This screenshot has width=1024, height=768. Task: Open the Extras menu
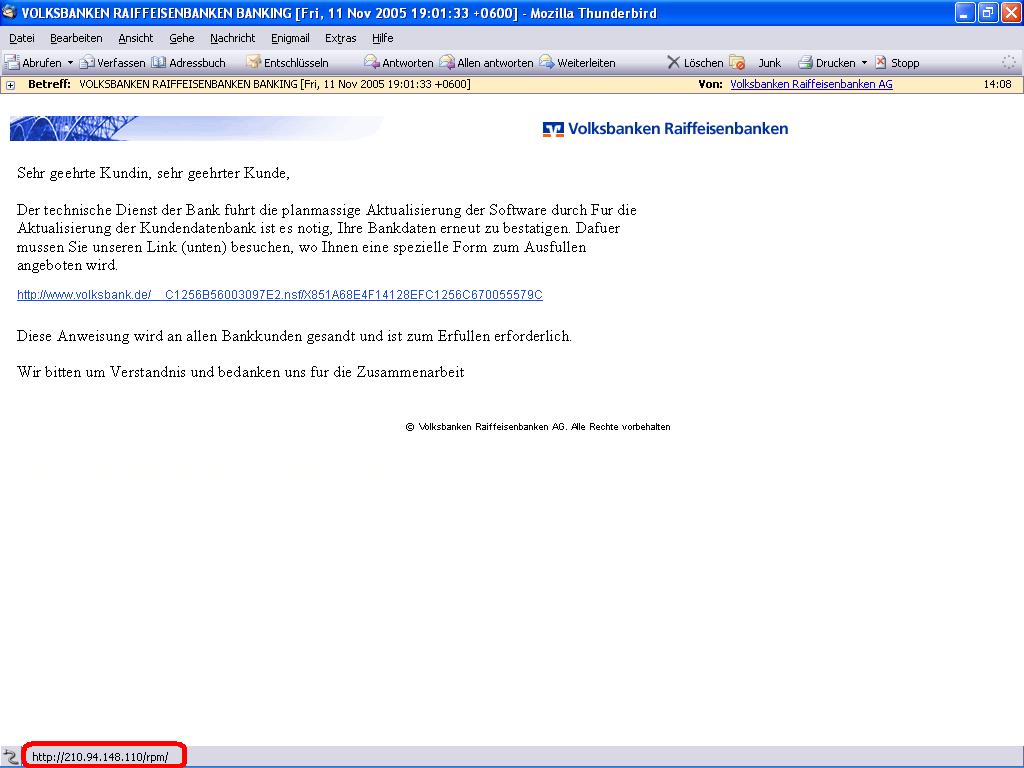pyautogui.click(x=340, y=38)
